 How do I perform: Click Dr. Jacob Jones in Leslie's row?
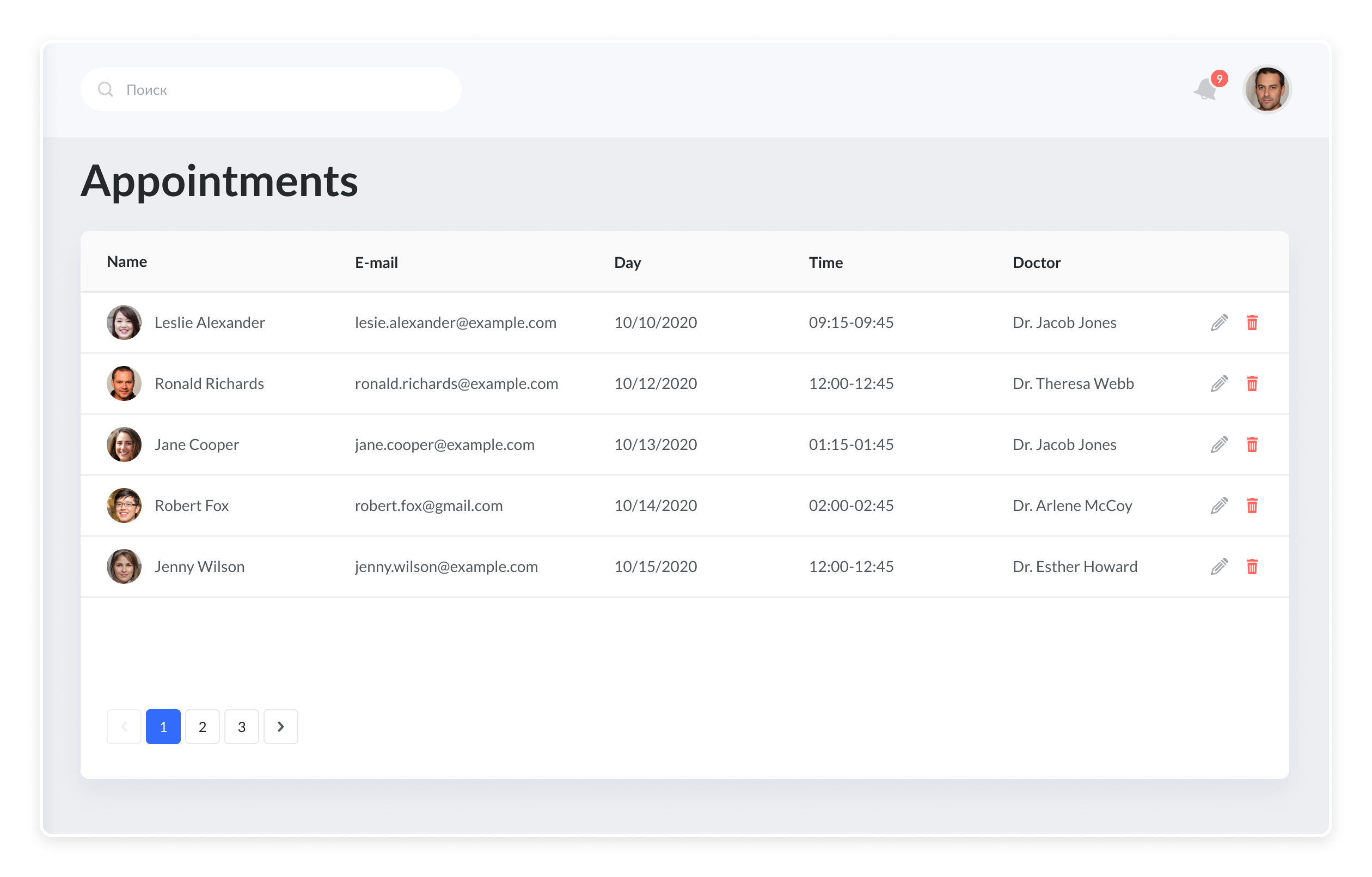(x=1064, y=322)
